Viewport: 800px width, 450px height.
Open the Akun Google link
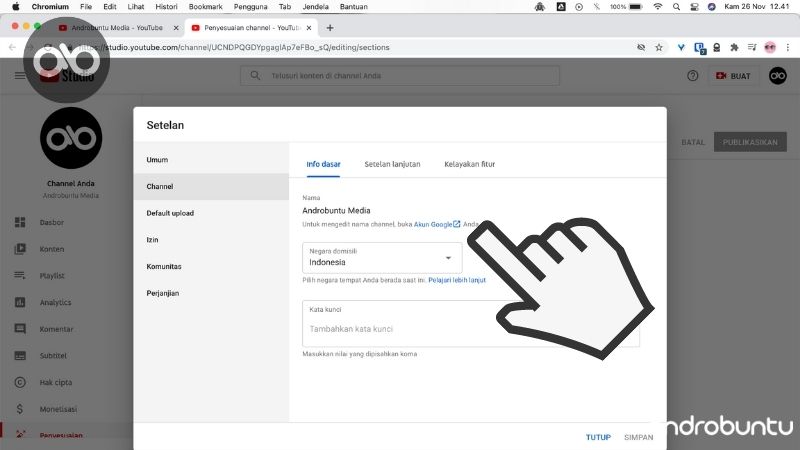(437, 224)
